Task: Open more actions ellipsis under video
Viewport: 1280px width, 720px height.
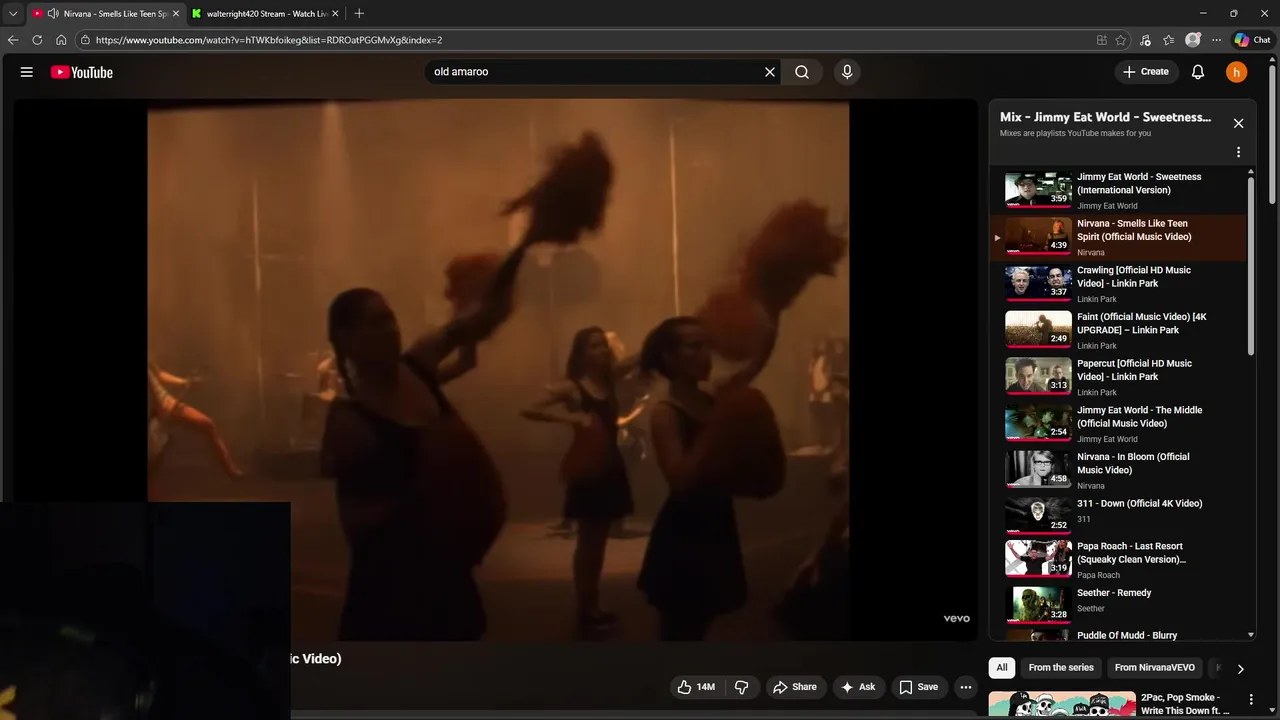Action: tap(965, 687)
